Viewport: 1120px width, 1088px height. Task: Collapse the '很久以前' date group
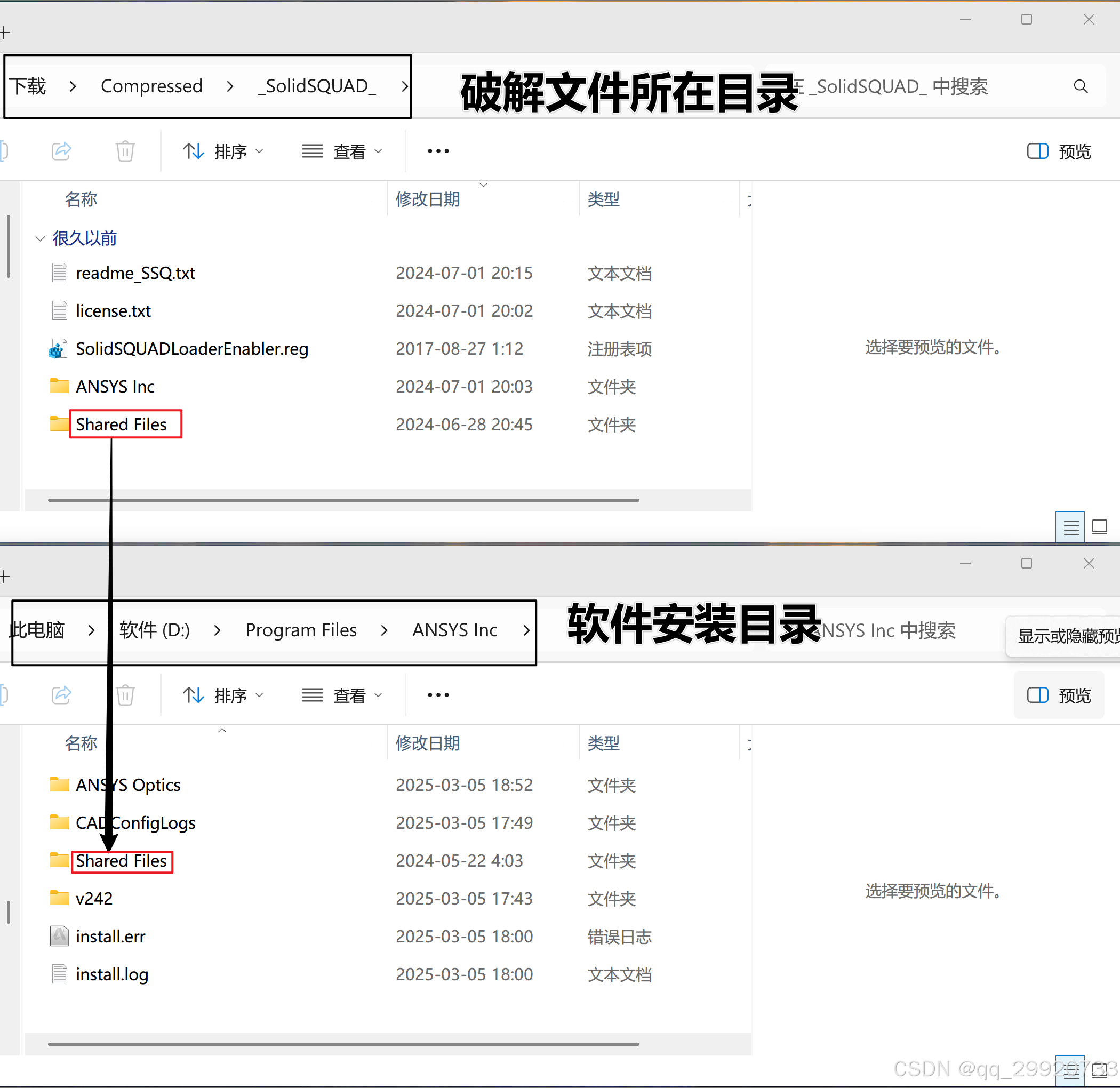click(x=40, y=238)
